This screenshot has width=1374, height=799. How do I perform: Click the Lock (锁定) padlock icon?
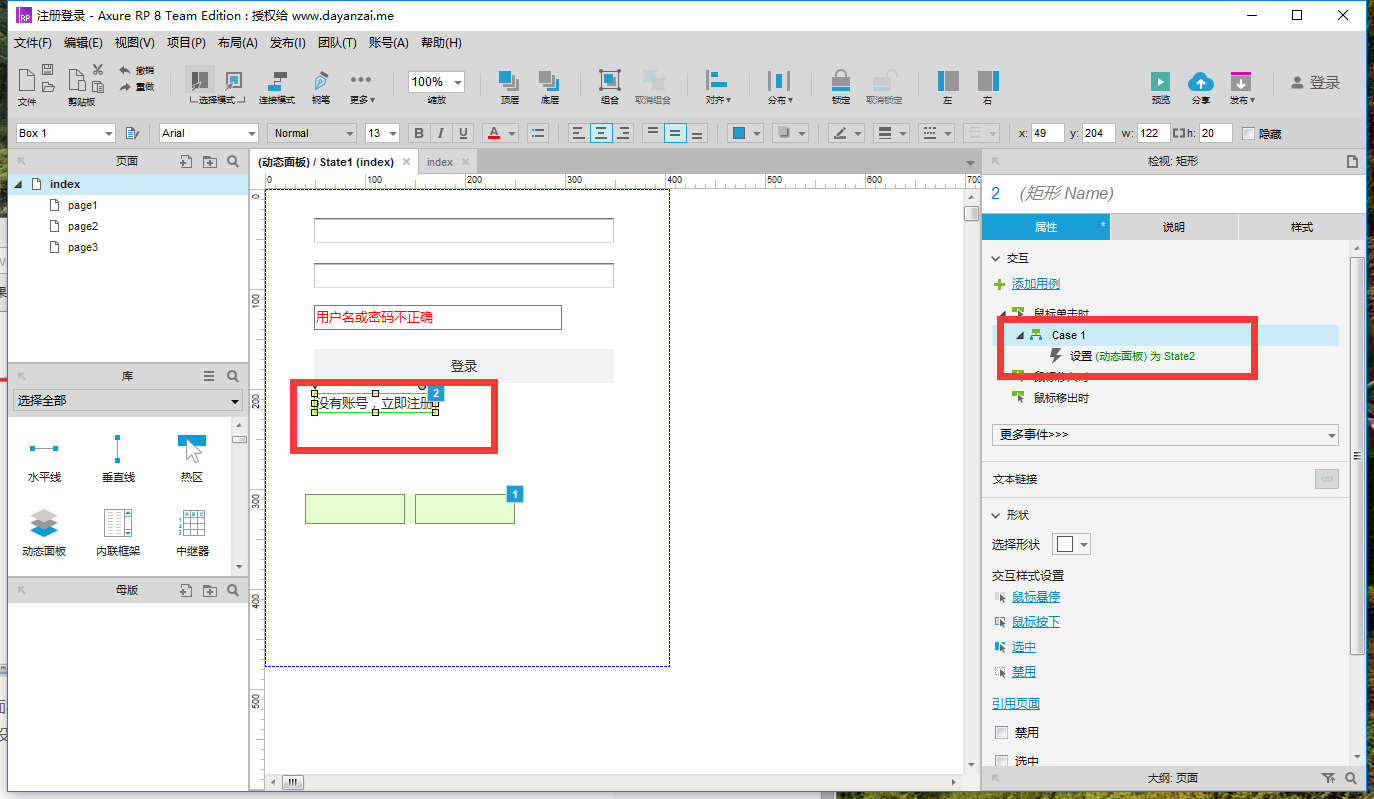[x=841, y=81]
